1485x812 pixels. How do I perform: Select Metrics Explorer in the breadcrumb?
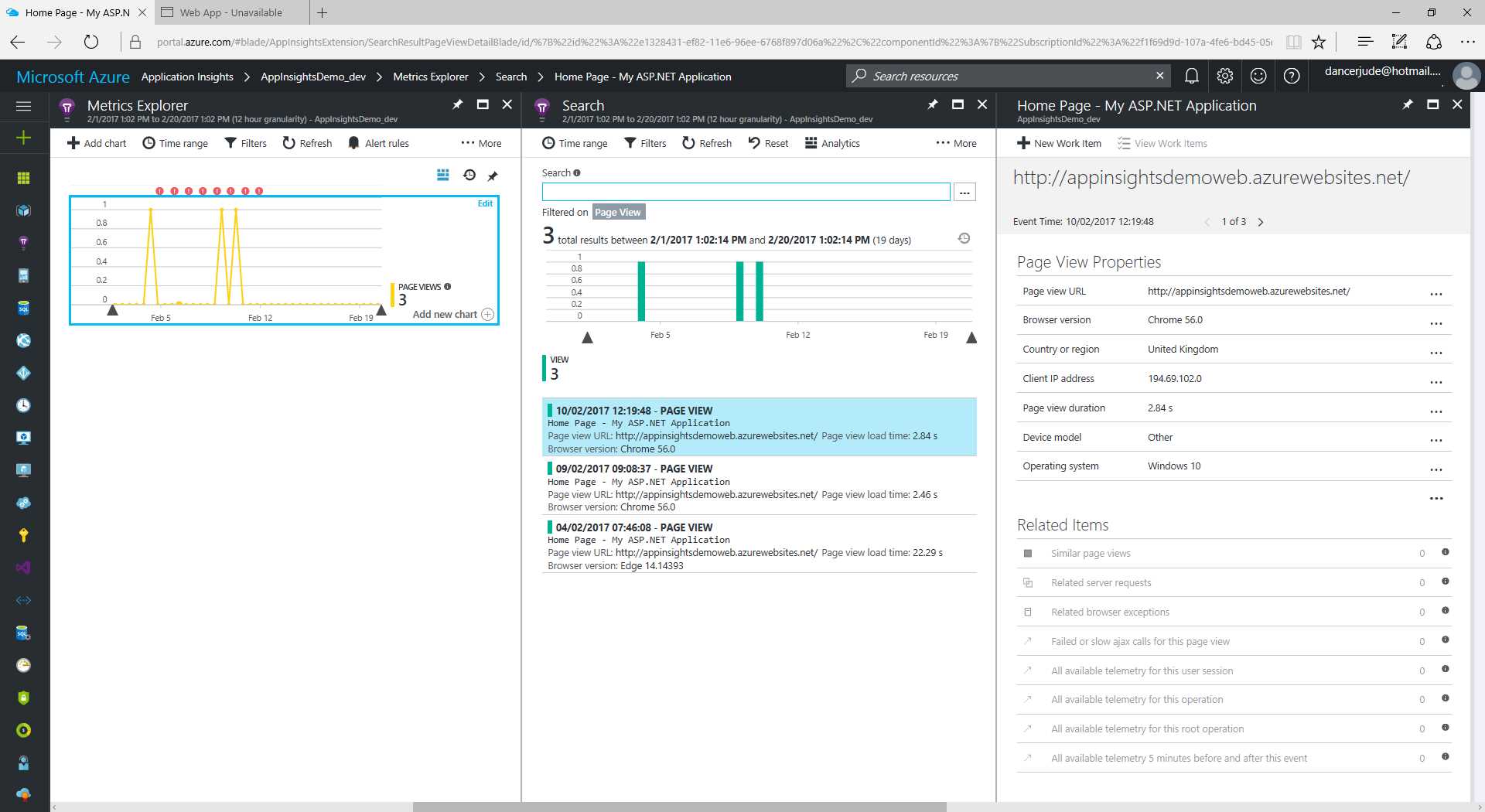(430, 77)
